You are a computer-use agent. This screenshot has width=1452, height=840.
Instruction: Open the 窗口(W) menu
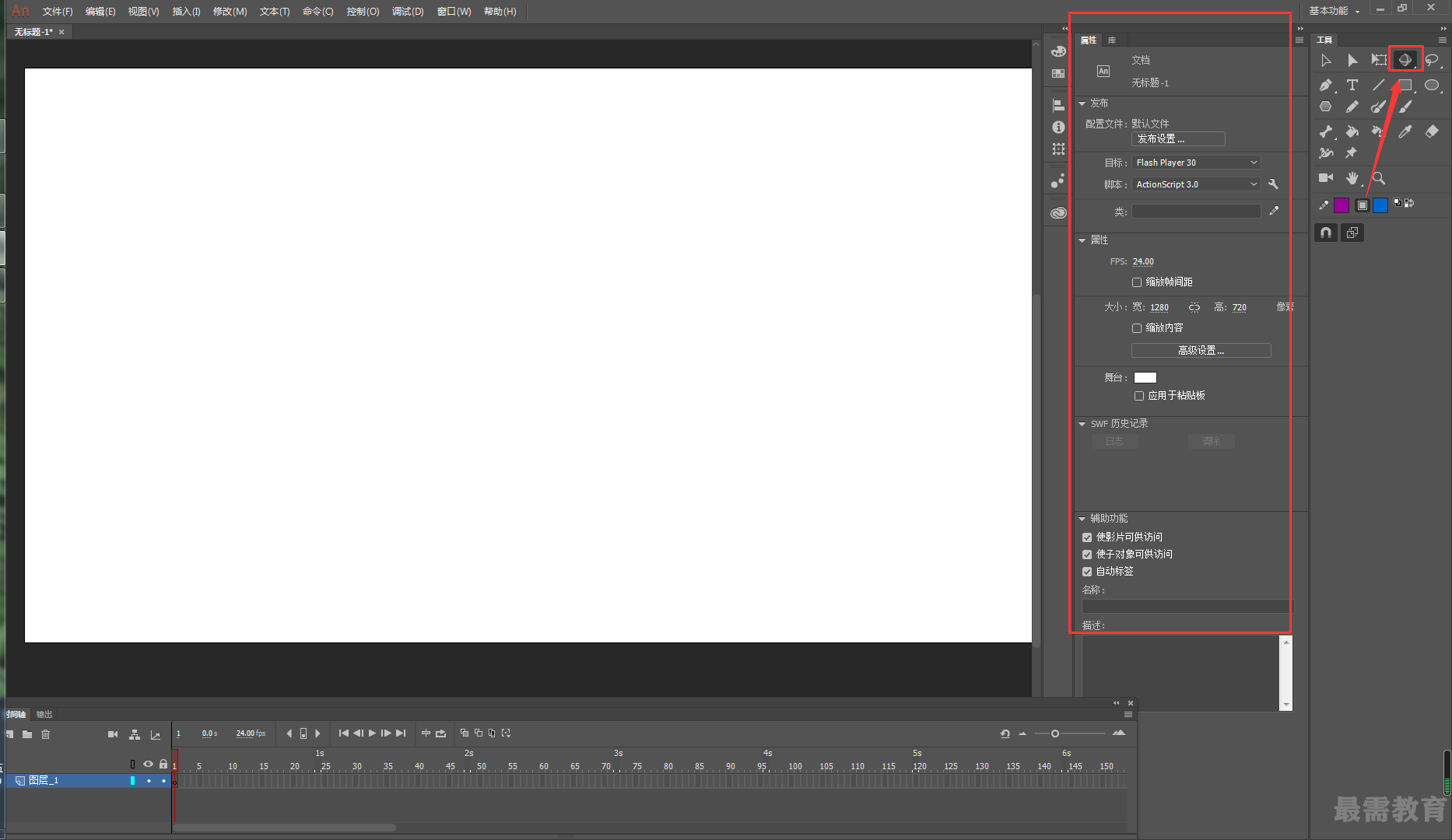pyautogui.click(x=454, y=11)
